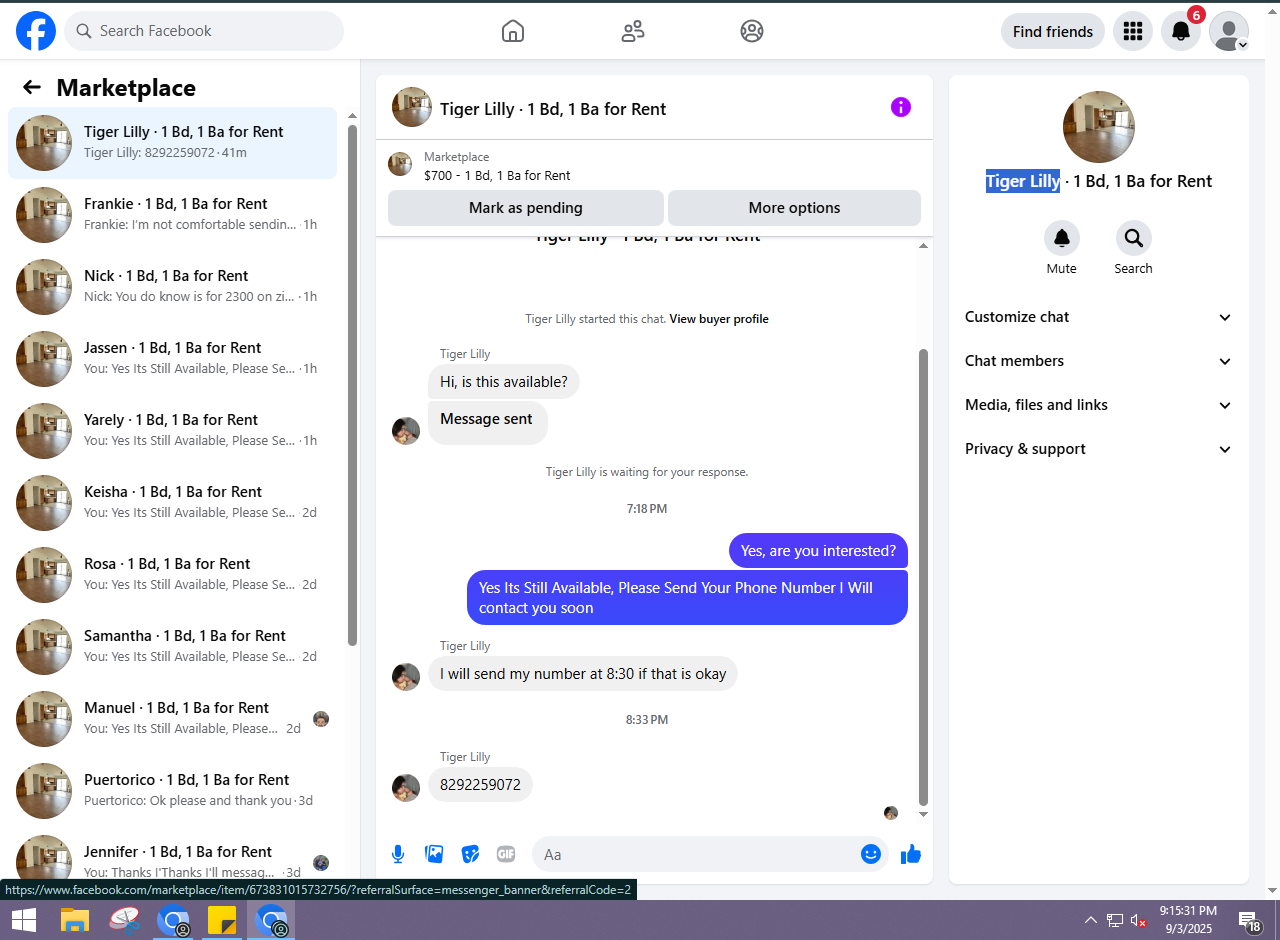1280x940 pixels.
Task: Open the Jassen conversation
Action: (173, 359)
